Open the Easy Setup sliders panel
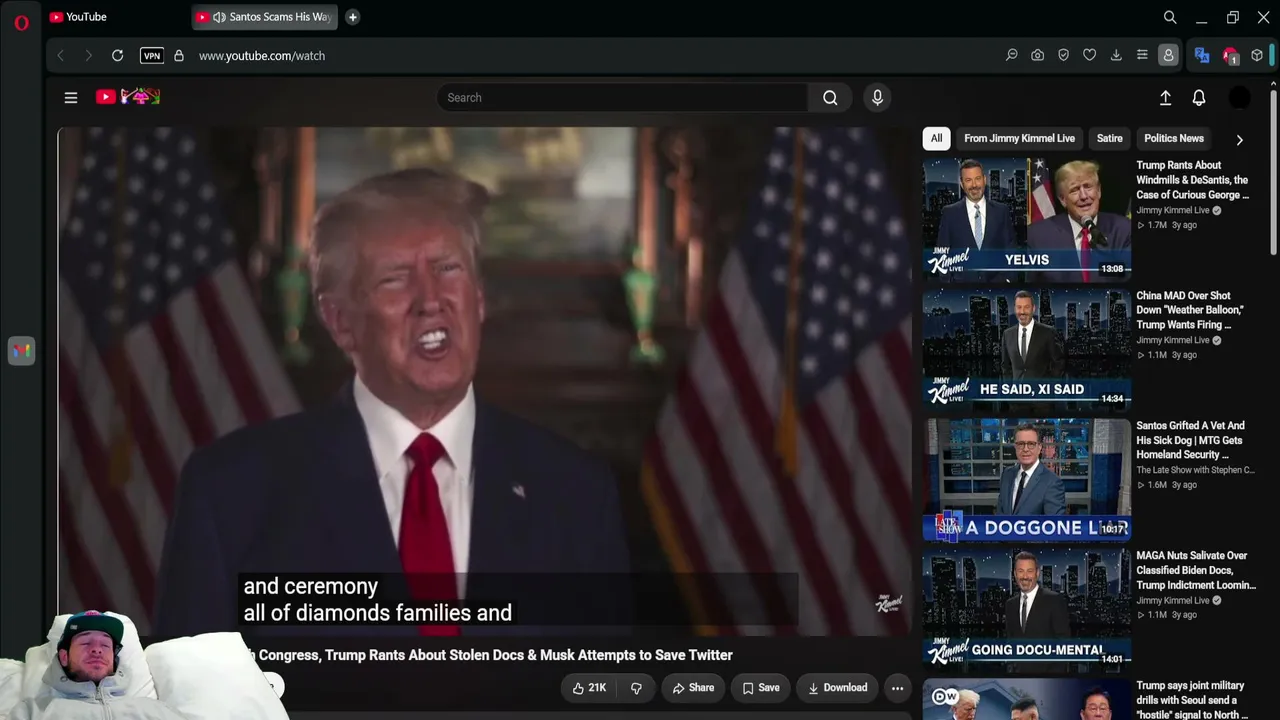This screenshot has width=1280, height=720. pos(1142,56)
